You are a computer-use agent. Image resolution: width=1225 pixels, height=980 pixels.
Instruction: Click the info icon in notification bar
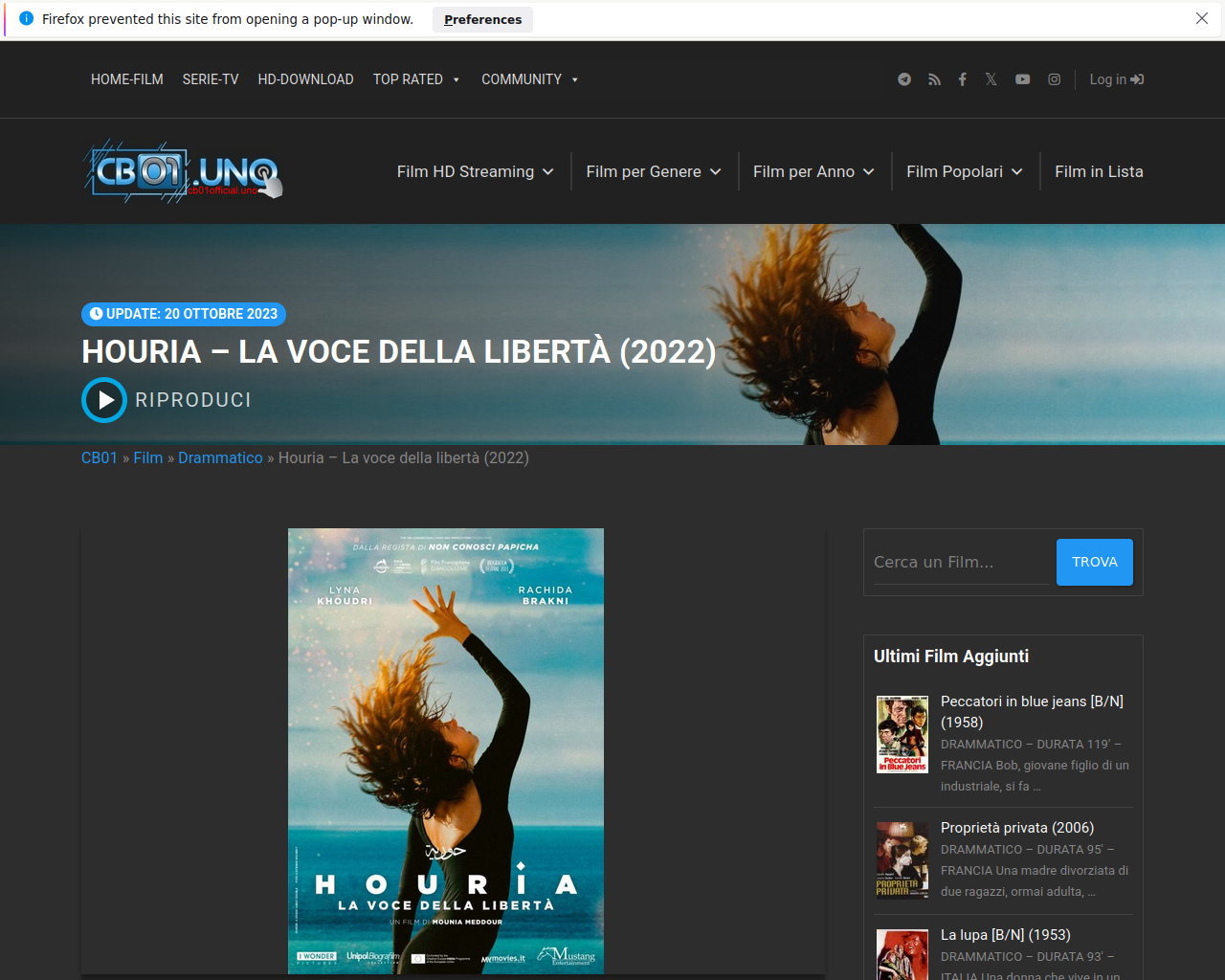coord(27,18)
